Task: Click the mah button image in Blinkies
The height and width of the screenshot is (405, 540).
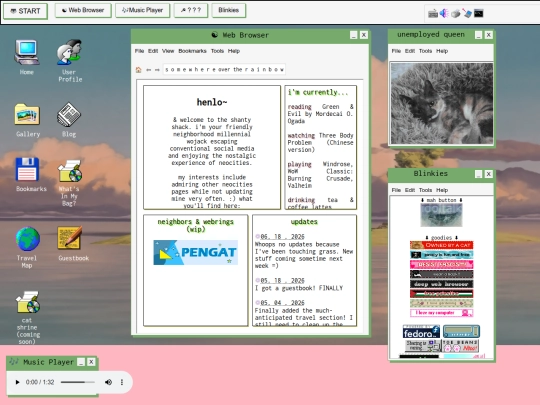Action: click(442, 215)
